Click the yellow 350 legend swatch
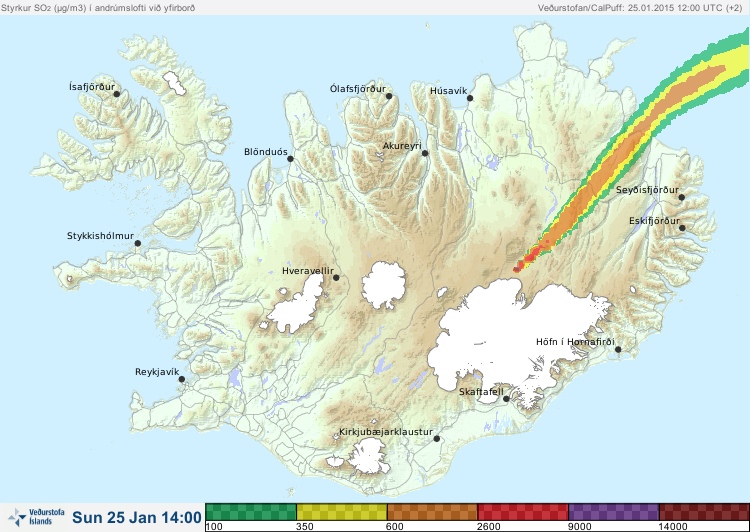Screen dimensions: 750x532 [x=342, y=512]
